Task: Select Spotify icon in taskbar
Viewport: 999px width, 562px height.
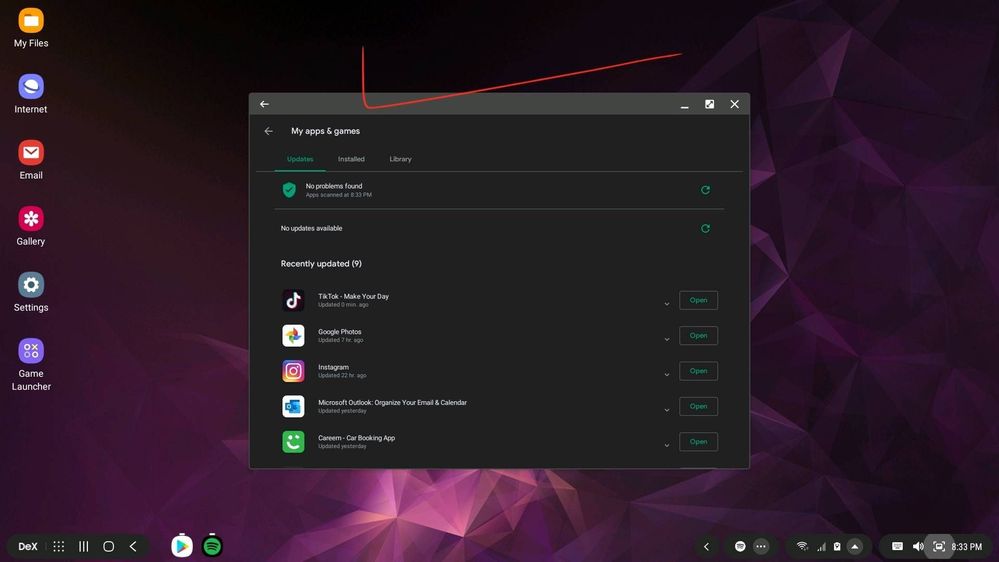Action: coord(212,545)
